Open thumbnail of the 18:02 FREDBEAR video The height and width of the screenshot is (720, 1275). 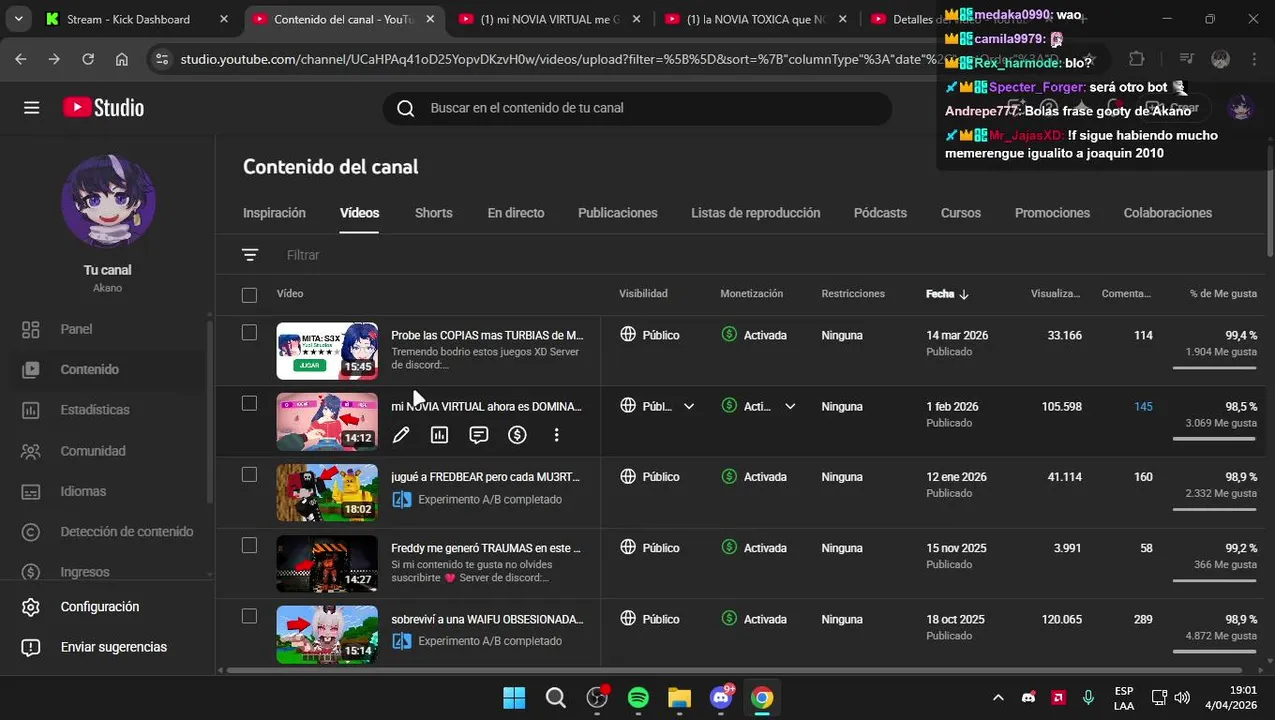327,492
